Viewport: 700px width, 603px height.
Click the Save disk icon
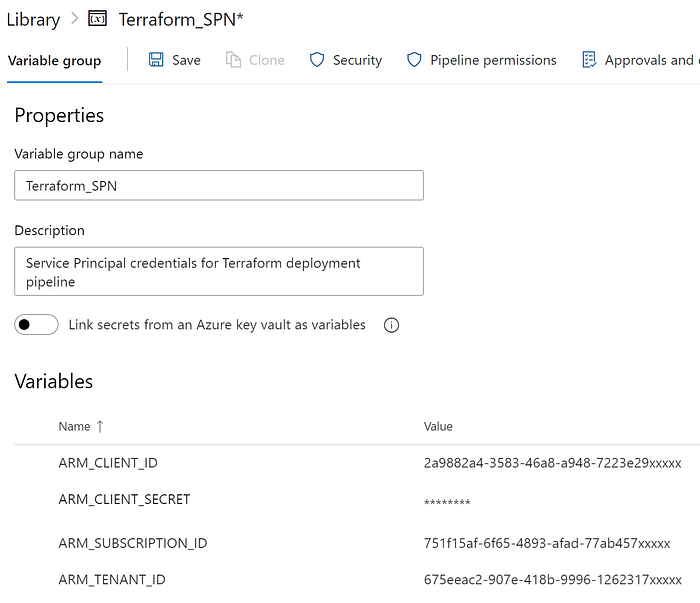(x=156, y=59)
